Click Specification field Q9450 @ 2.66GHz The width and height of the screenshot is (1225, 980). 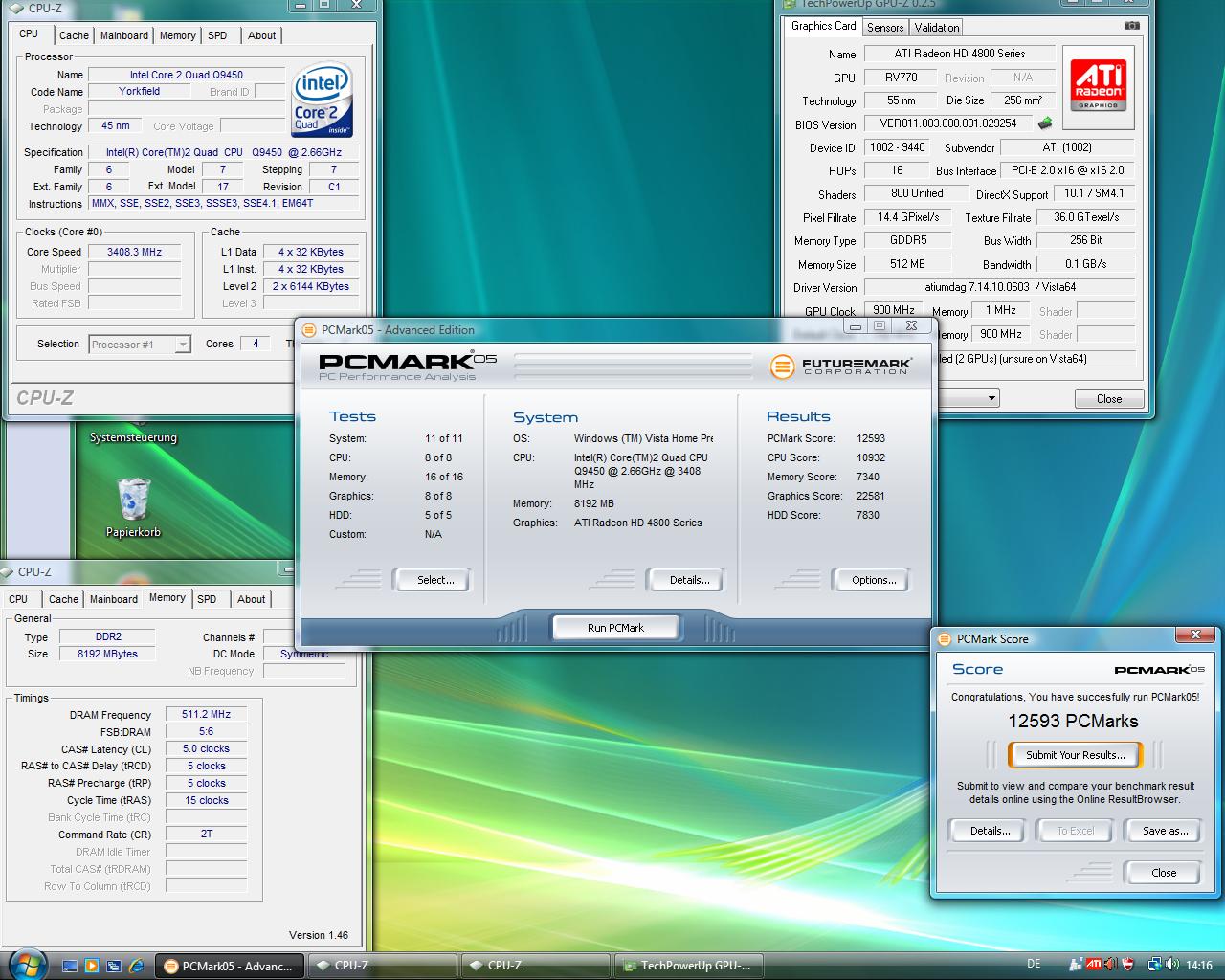224,152
